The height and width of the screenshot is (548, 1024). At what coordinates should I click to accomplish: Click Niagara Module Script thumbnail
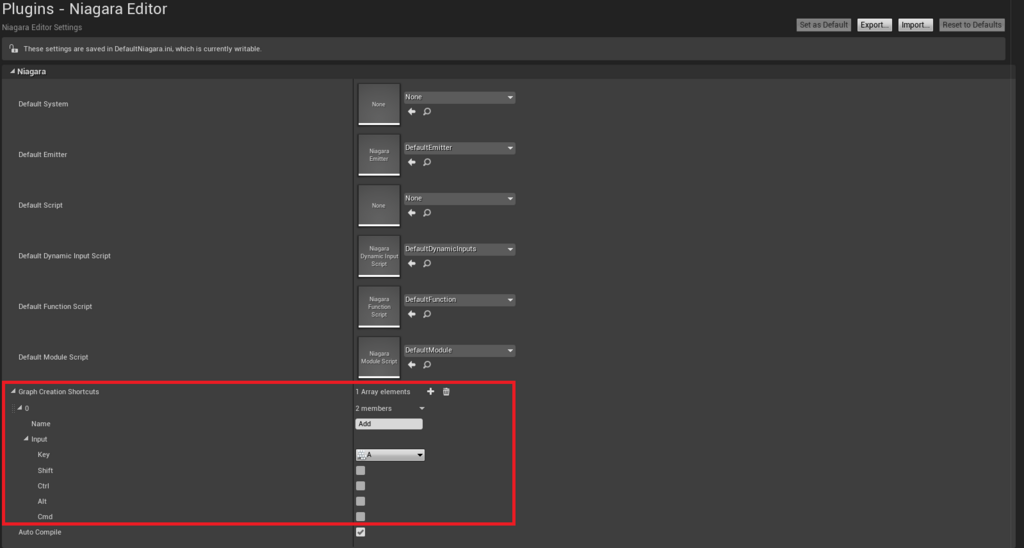point(379,357)
